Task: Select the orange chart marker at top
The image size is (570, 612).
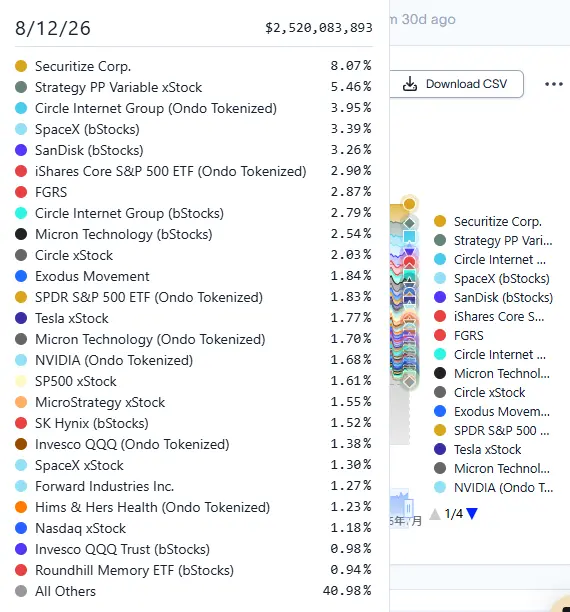Action: pyautogui.click(x=409, y=204)
